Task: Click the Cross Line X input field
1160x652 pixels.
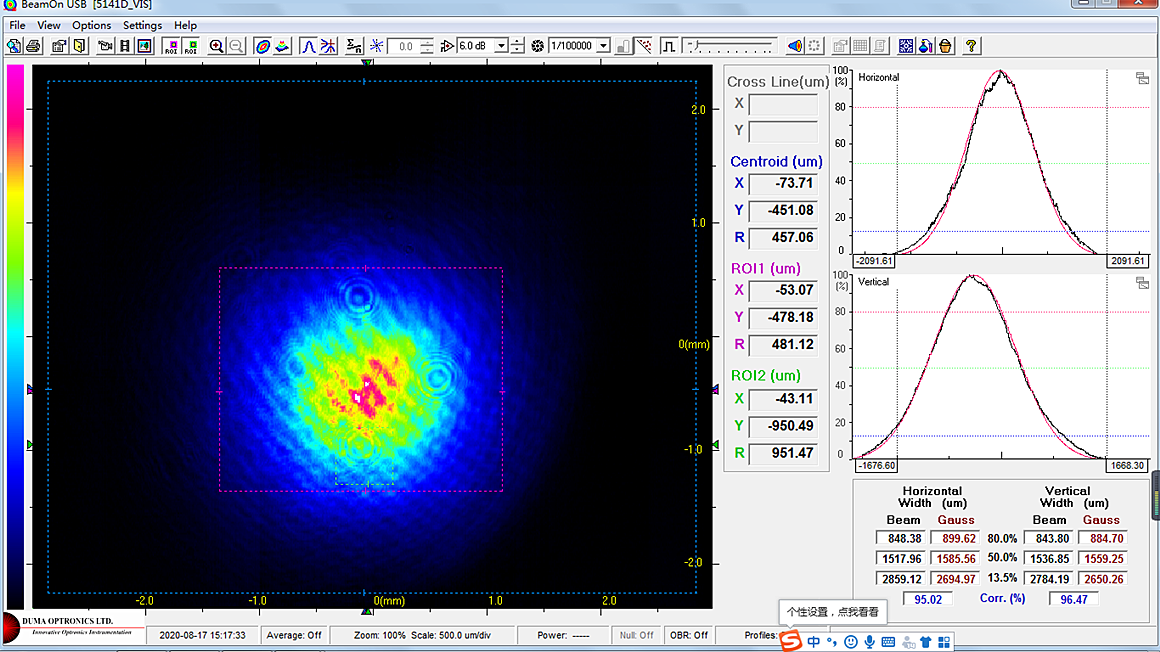Action: 783,104
